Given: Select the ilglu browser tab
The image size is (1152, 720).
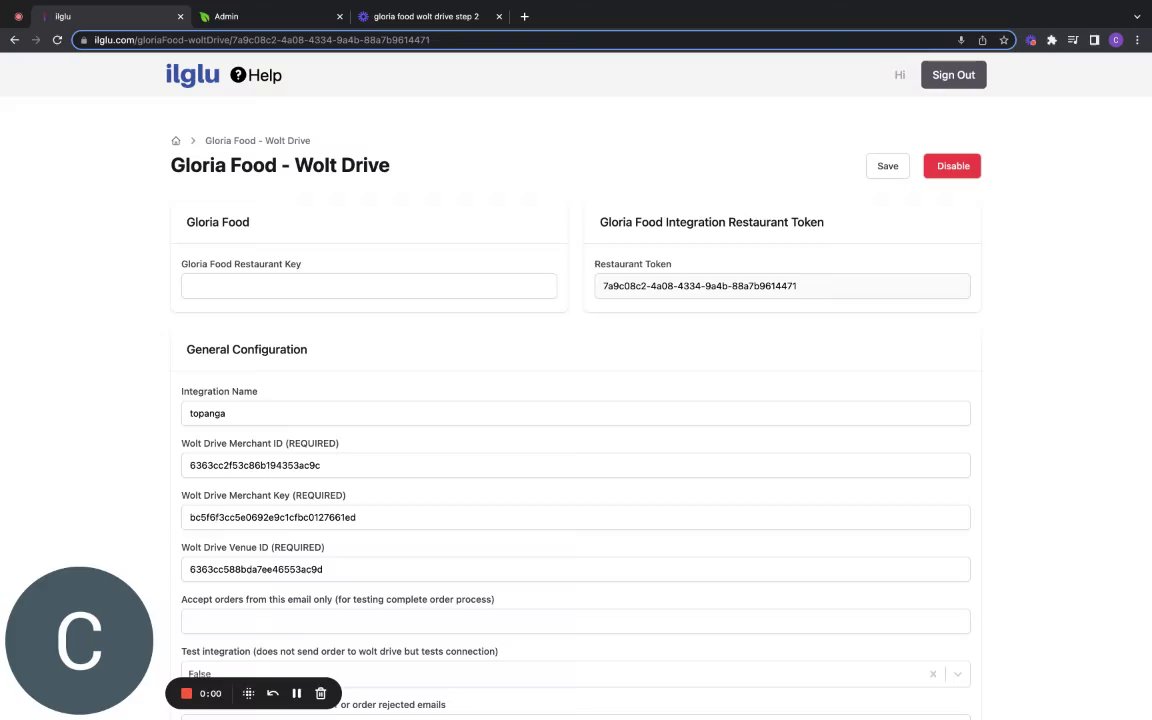Looking at the screenshot, I should point(110,16).
